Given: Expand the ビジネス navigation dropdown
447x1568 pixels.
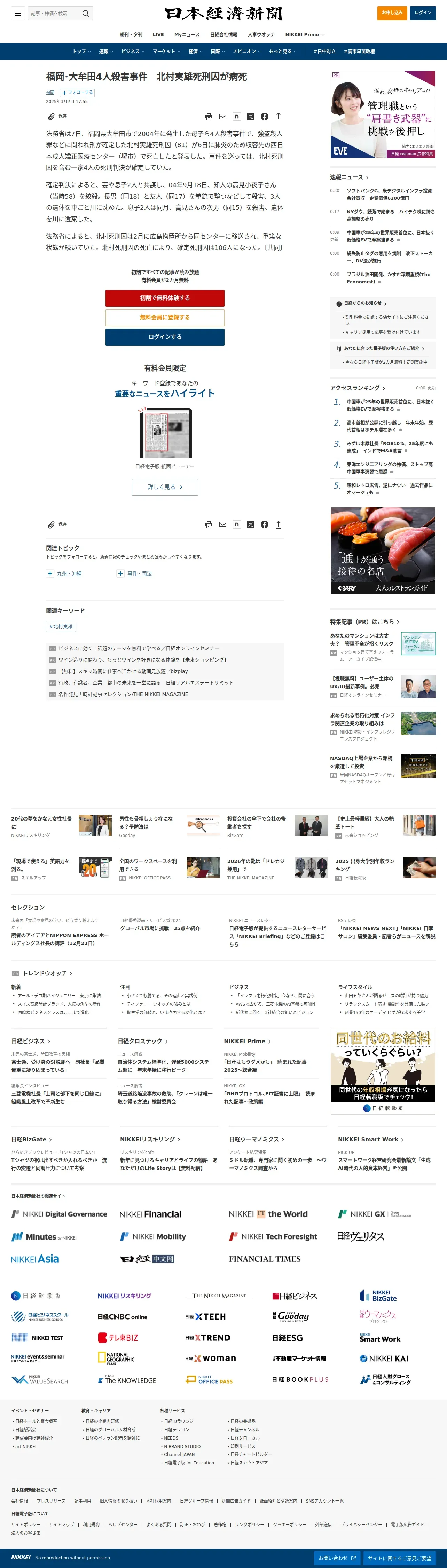Looking at the screenshot, I should point(133,51).
